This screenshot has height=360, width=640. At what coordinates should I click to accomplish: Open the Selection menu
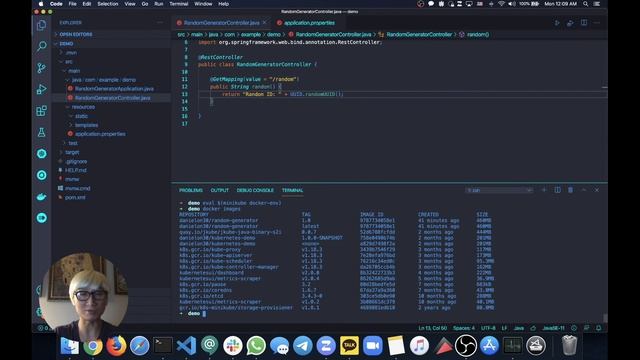[x=108, y=4]
